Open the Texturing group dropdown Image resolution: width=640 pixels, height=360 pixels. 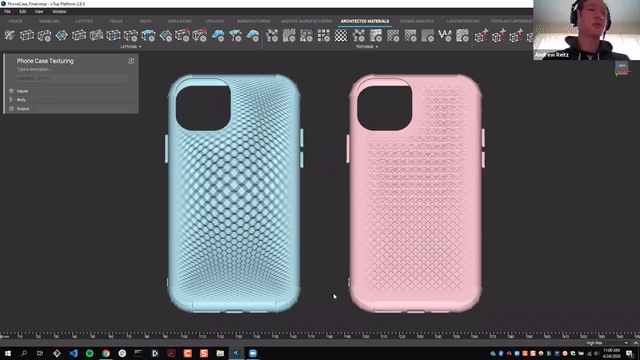pos(367,47)
